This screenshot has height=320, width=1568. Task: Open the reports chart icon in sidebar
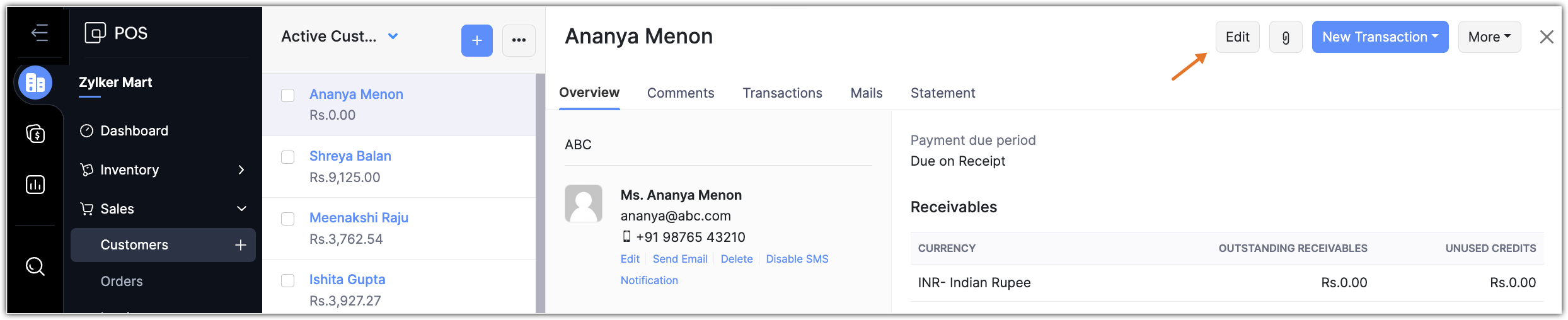(35, 185)
